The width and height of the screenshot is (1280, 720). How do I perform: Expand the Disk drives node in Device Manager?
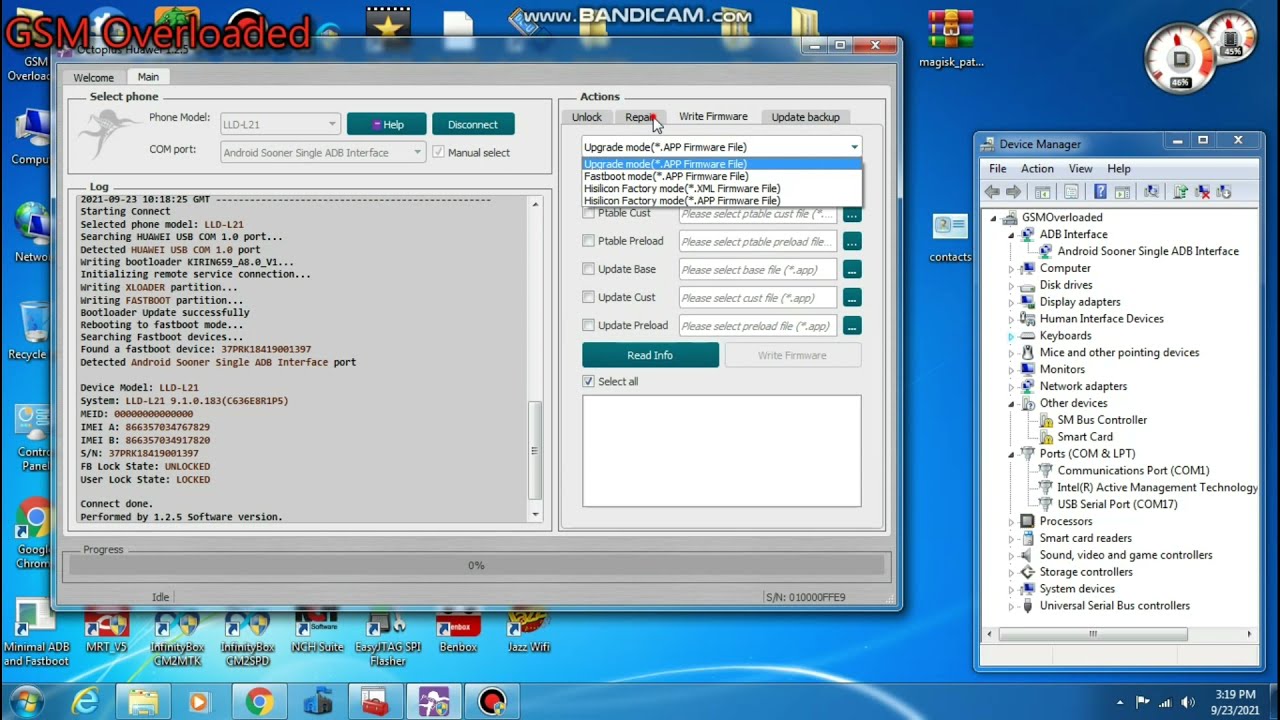click(x=1011, y=285)
